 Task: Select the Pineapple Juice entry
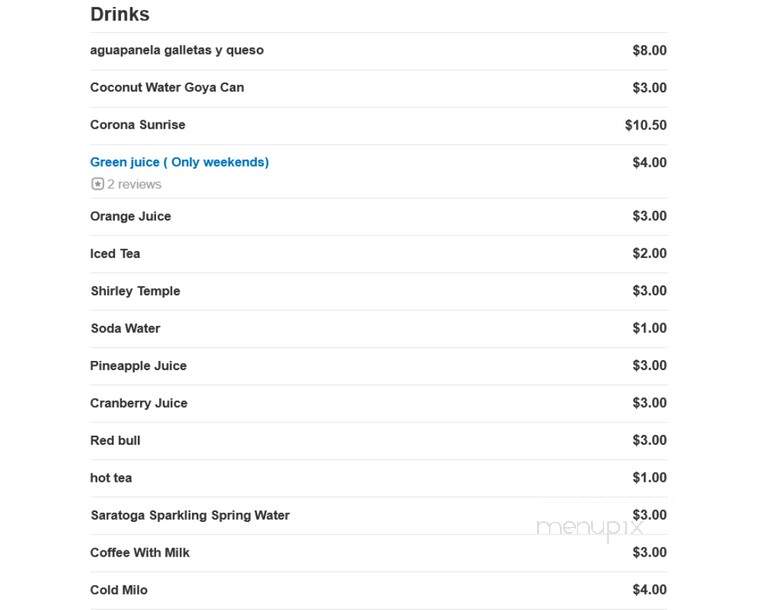[138, 366]
